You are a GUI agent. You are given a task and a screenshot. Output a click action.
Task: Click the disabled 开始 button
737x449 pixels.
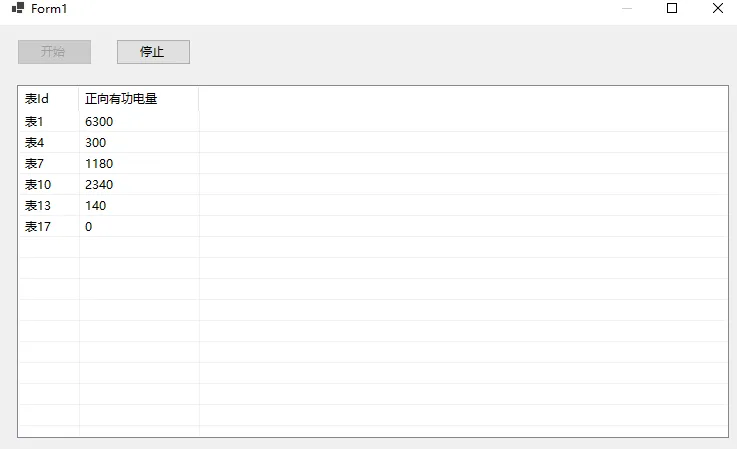54,52
